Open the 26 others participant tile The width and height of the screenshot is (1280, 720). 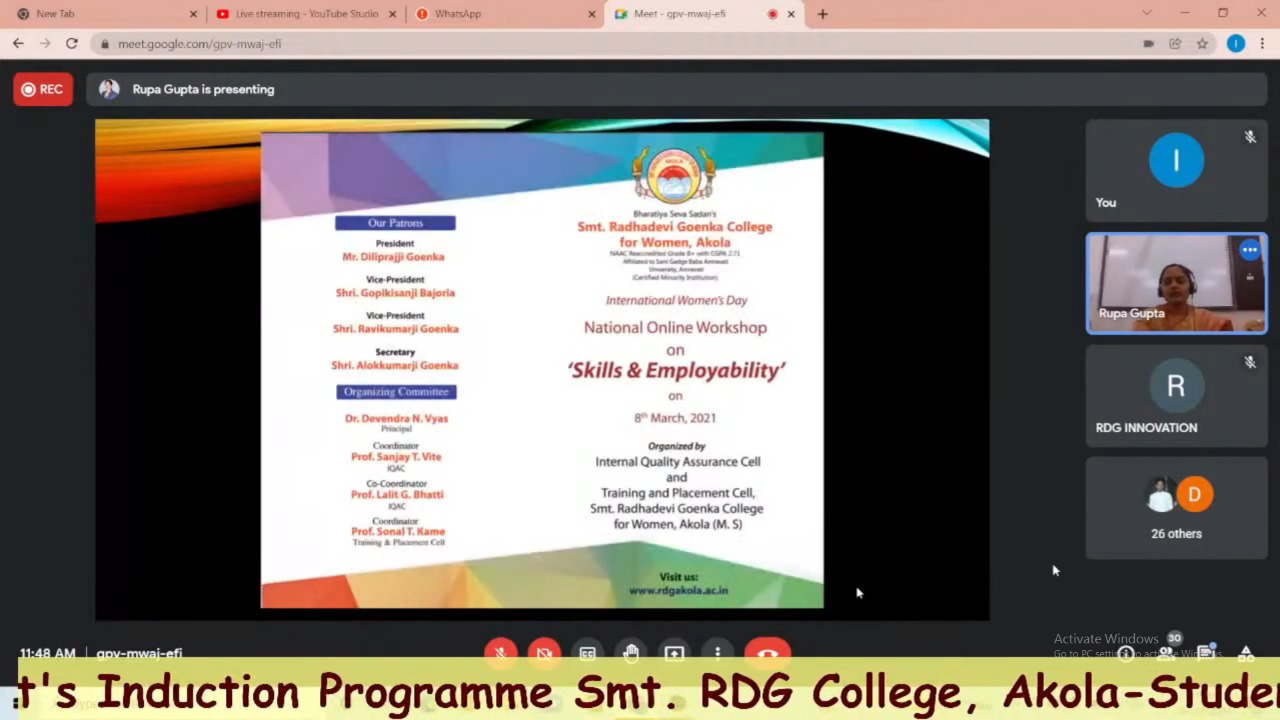1176,508
